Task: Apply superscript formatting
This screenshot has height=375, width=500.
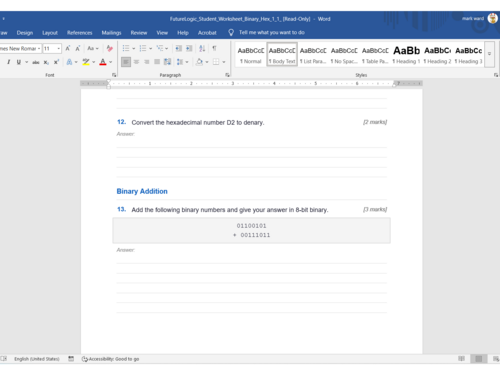Action: point(56,62)
